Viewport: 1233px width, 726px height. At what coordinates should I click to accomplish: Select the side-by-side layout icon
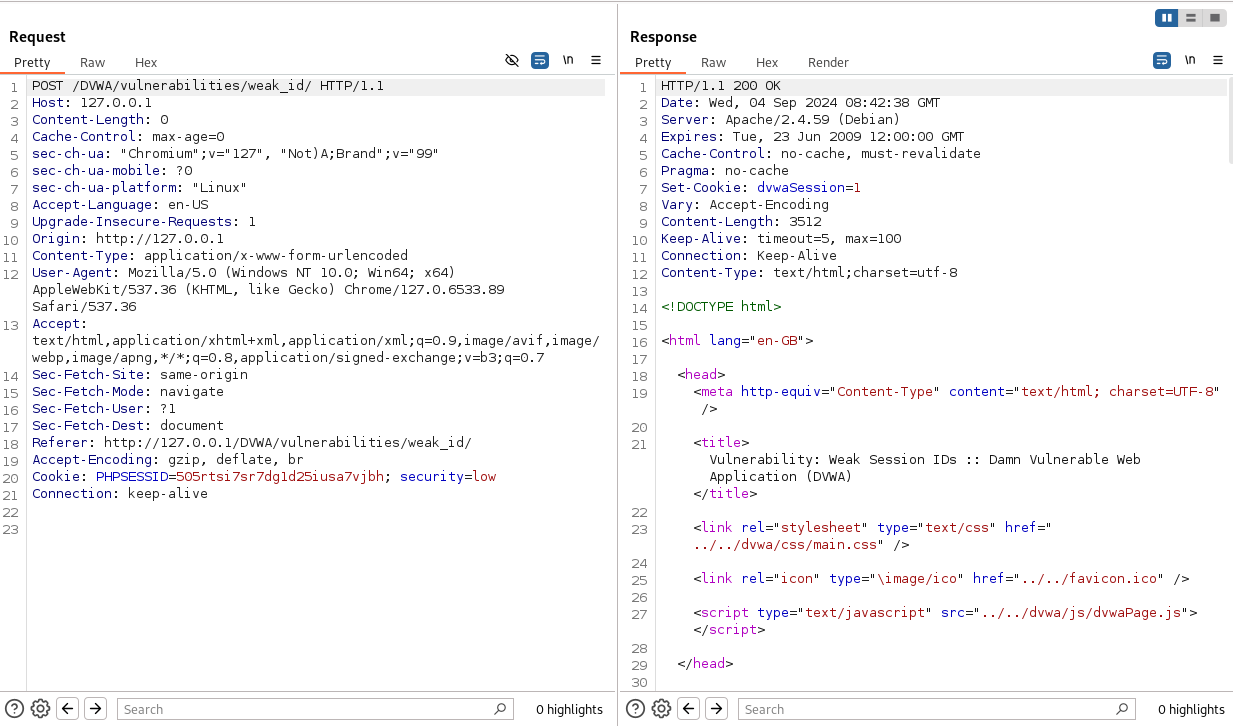pyautogui.click(x=1167, y=18)
